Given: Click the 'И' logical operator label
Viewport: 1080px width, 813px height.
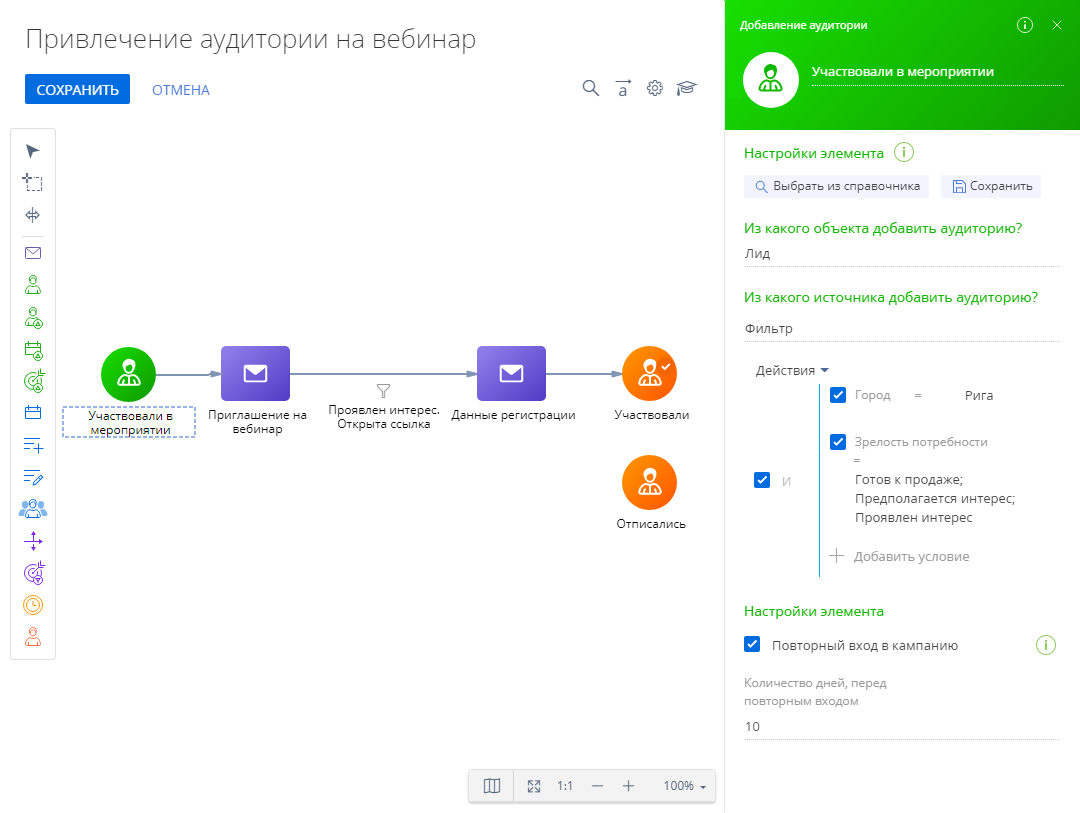Looking at the screenshot, I should (786, 481).
